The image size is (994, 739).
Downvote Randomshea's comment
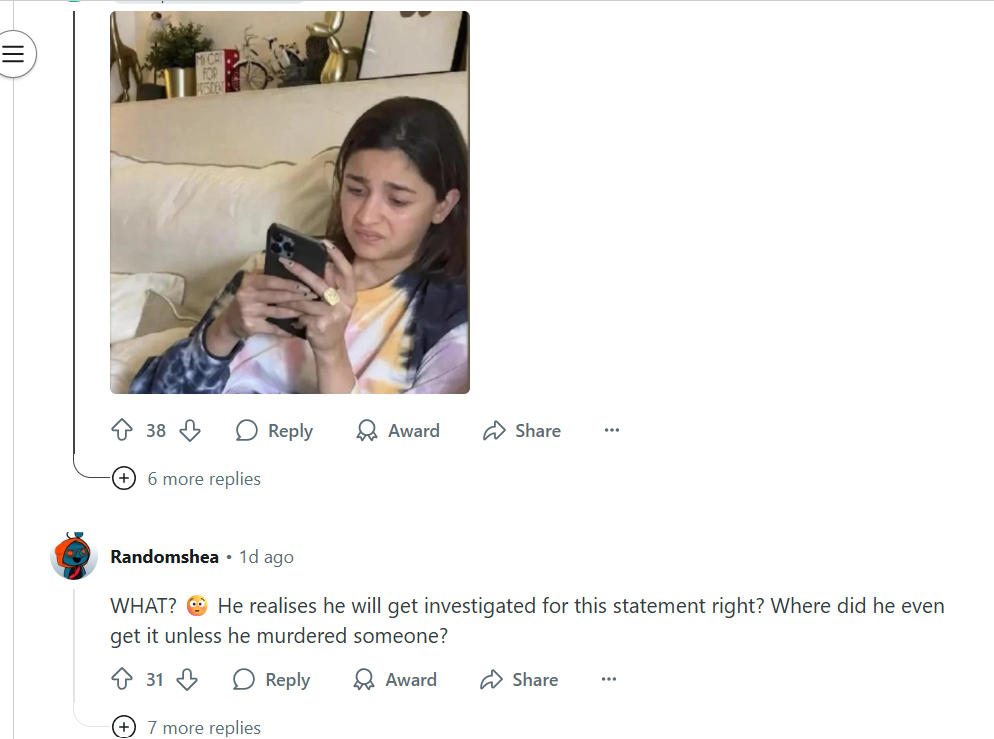[x=187, y=680]
